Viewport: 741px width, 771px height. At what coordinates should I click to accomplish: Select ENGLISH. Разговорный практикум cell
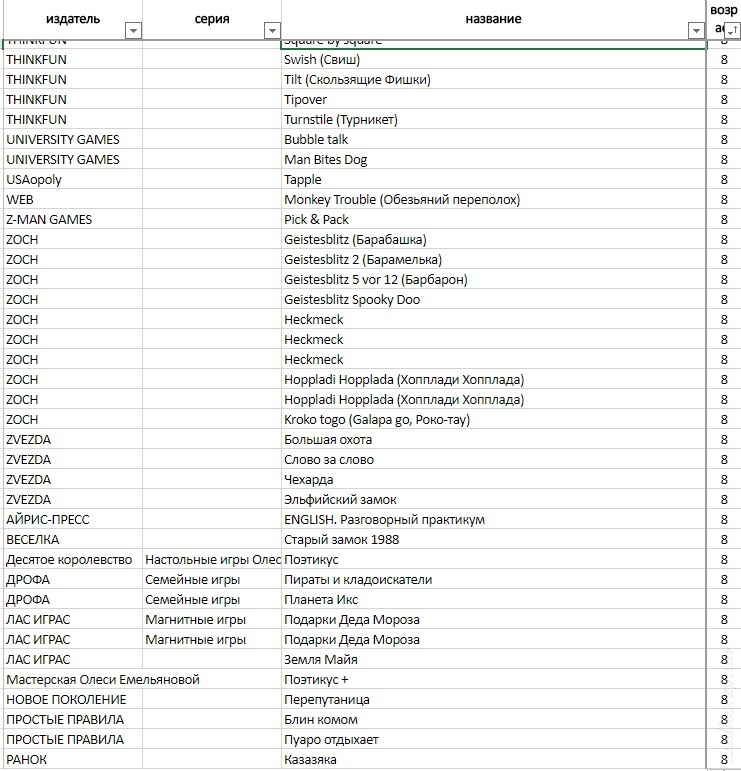(494, 520)
